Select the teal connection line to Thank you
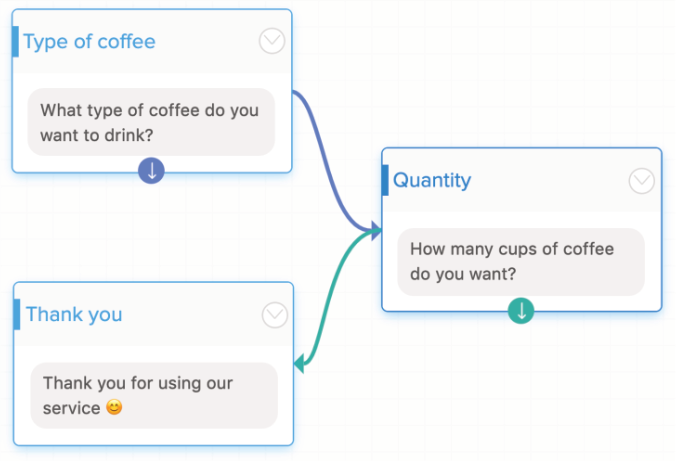 (x=329, y=292)
